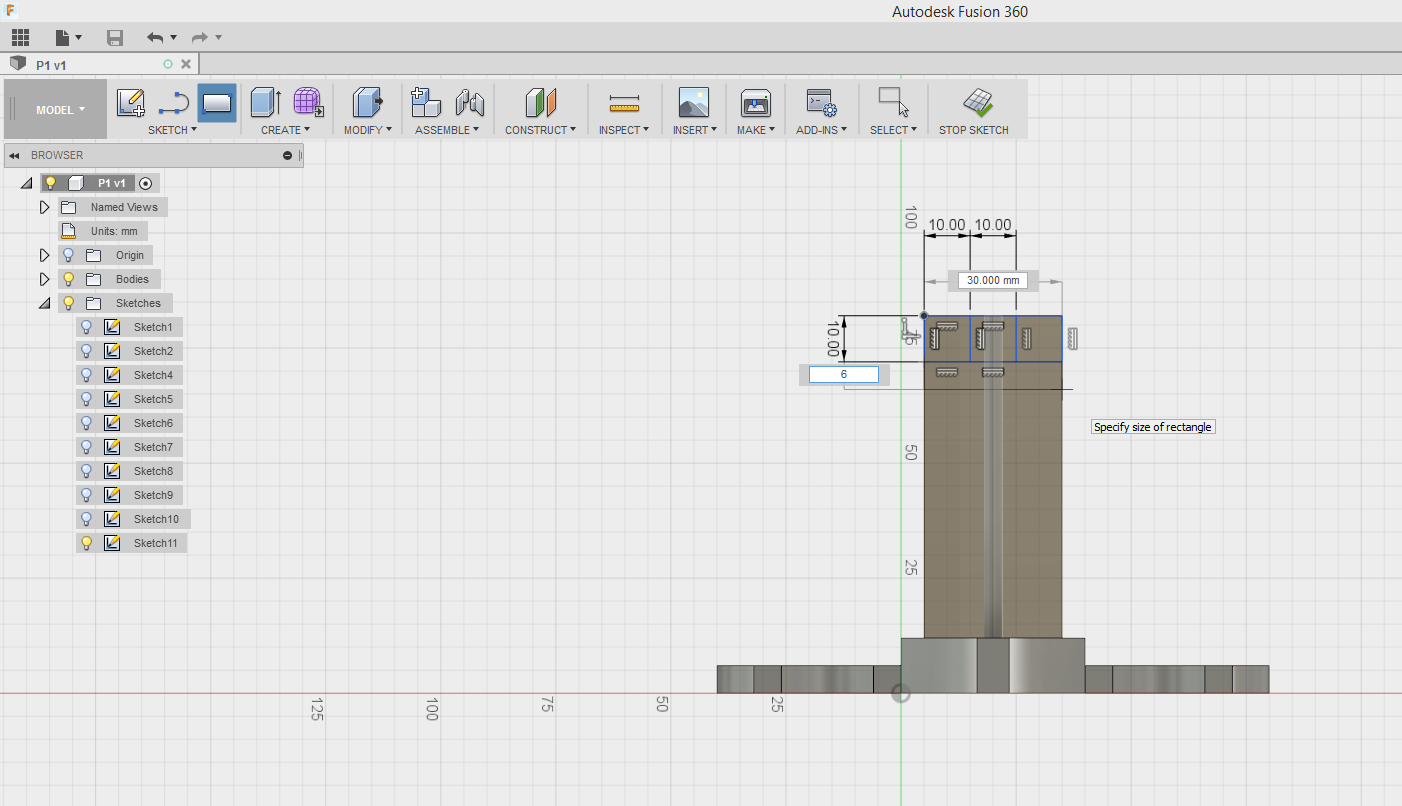This screenshot has height=806, width=1402.
Task: Open the Undo history dropdown arrow
Action: (x=173, y=38)
